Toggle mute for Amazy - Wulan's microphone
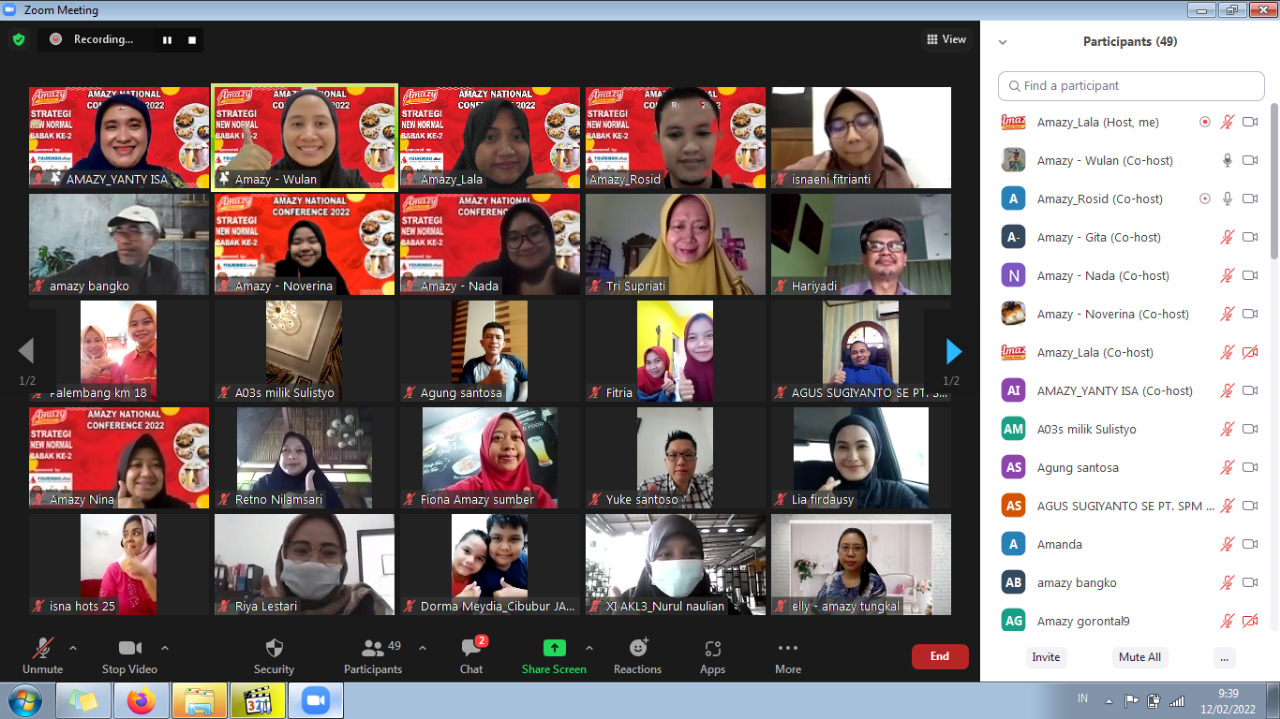Screen dimensions: 1280x719 pos(1227,160)
